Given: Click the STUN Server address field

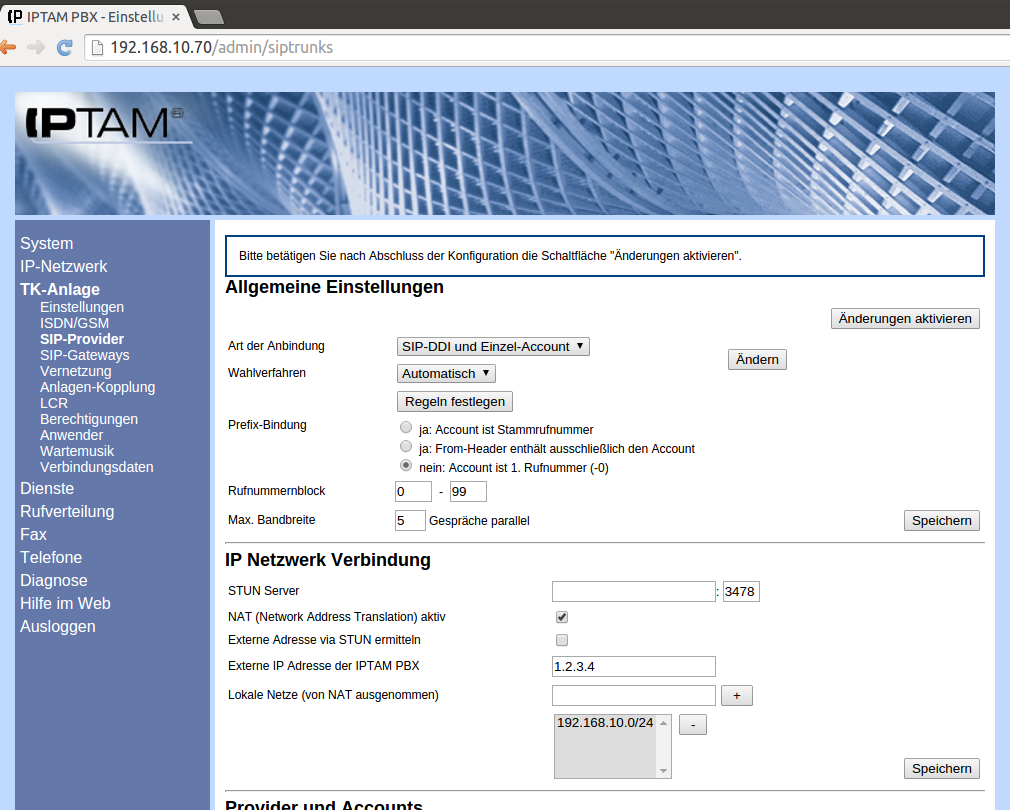Looking at the screenshot, I should (633, 592).
